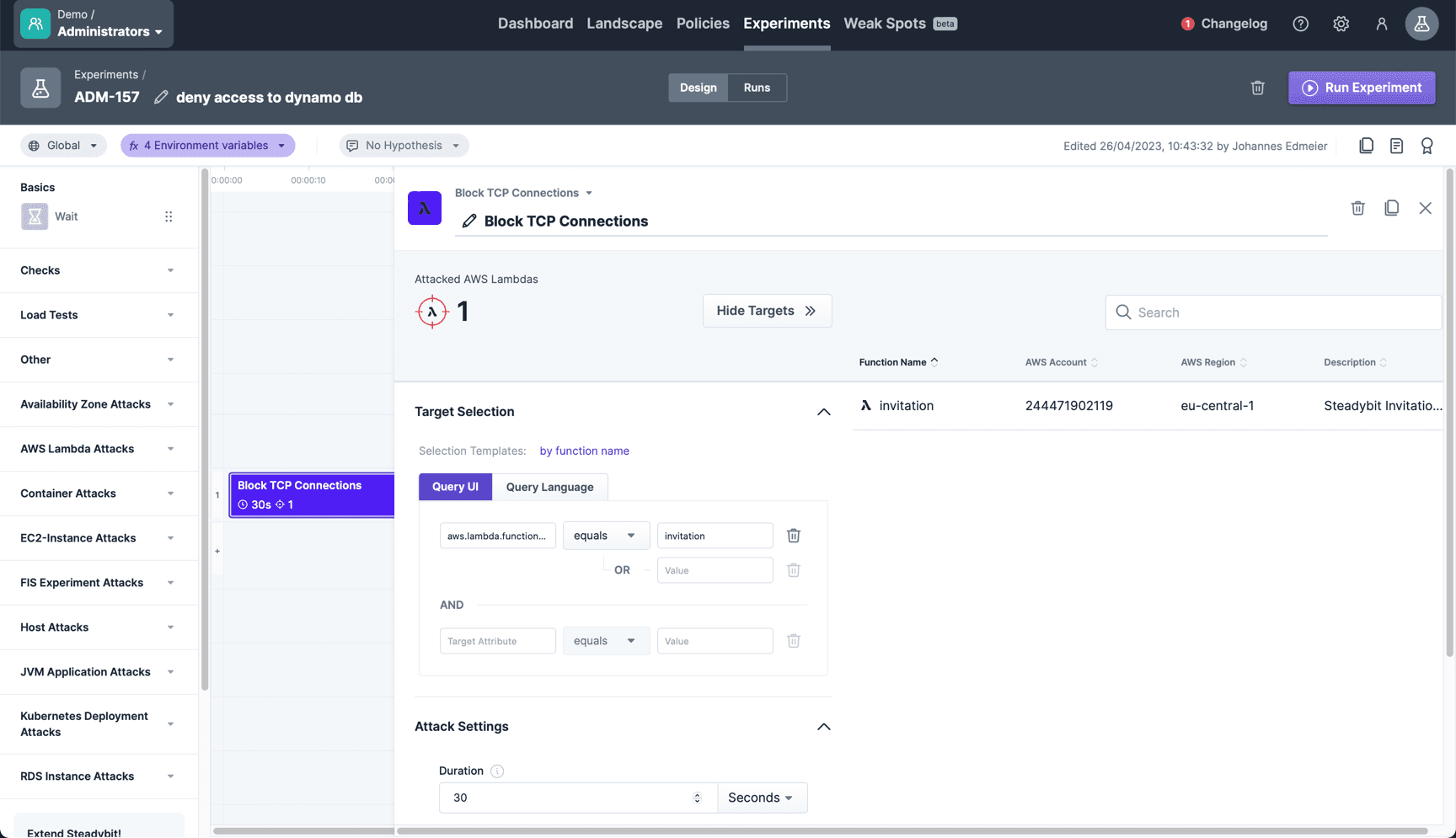Click the targets search field

pos(1272,312)
